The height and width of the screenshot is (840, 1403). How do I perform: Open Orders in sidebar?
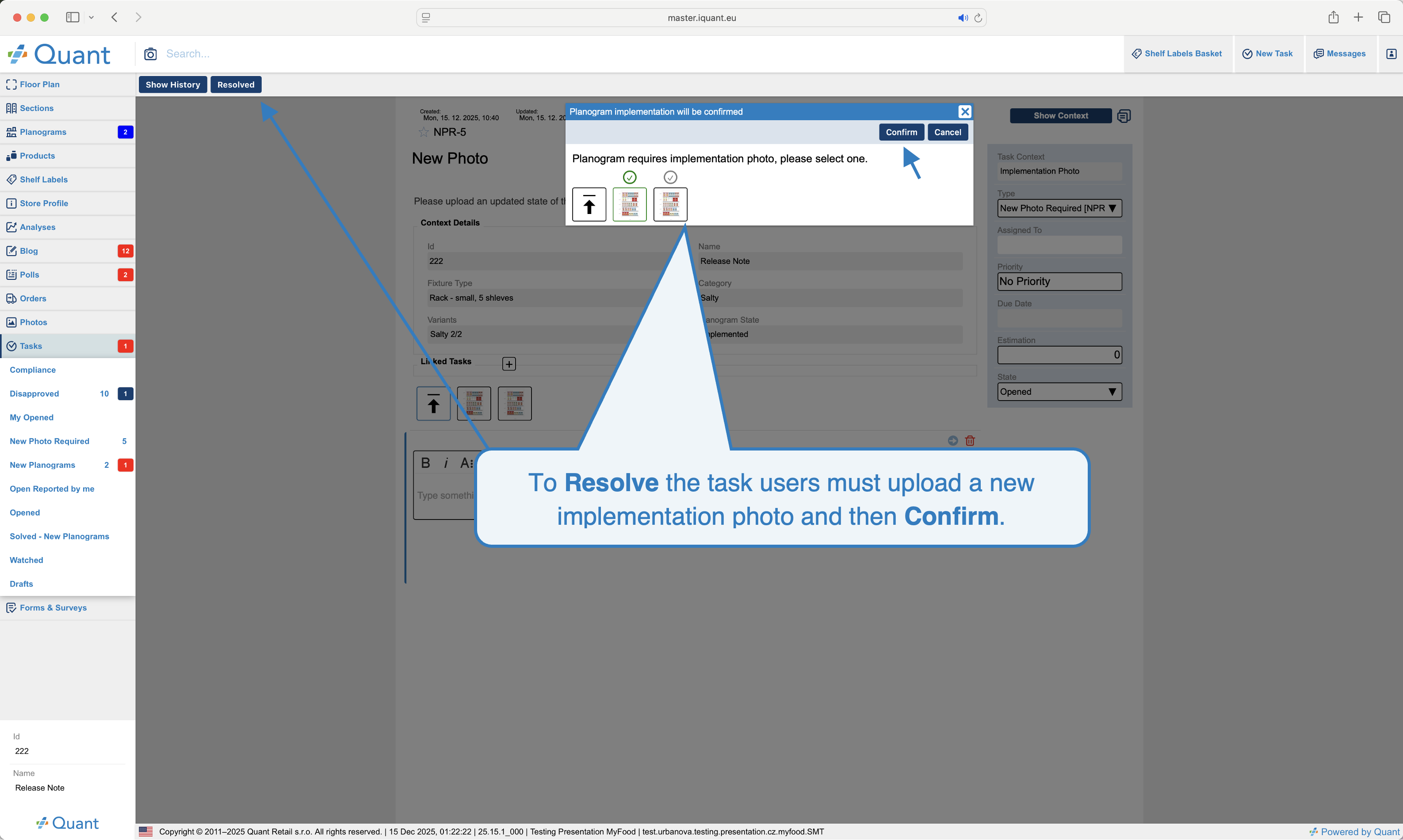coord(67,298)
